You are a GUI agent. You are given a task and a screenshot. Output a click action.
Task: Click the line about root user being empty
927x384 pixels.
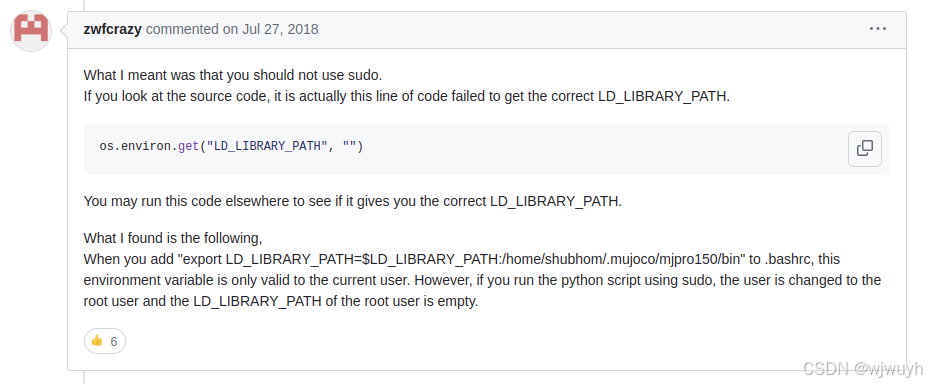(281, 301)
